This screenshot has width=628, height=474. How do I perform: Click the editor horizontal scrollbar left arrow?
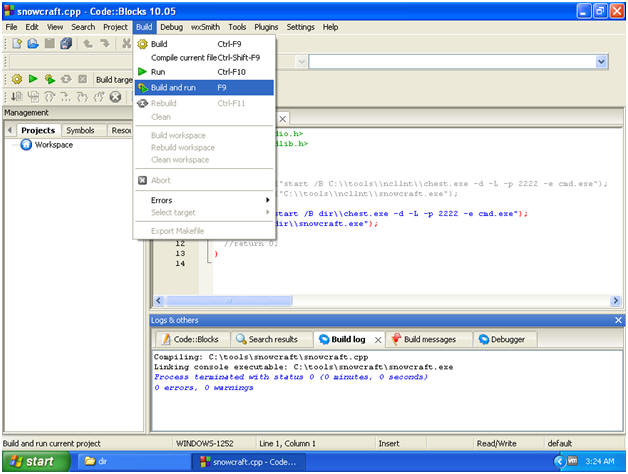(x=159, y=301)
